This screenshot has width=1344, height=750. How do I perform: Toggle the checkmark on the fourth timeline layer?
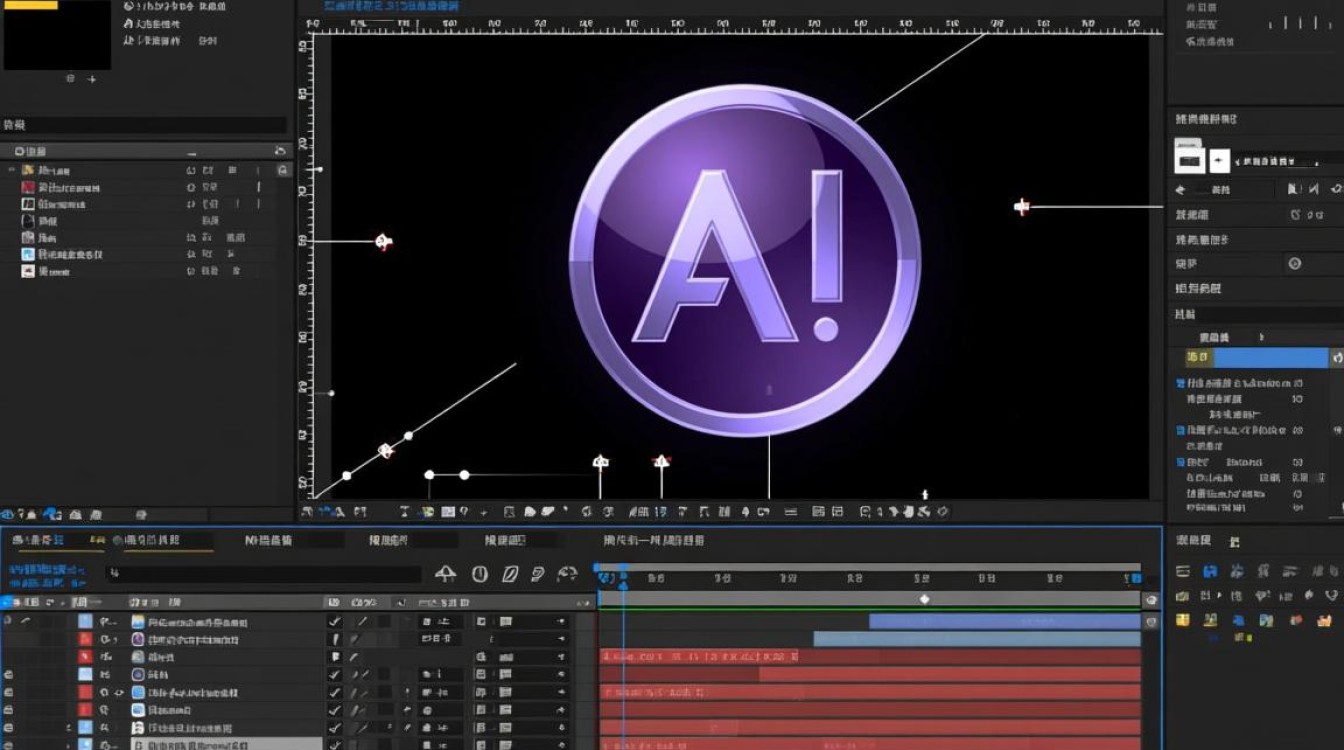pyautogui.click(x=335, y=675)
